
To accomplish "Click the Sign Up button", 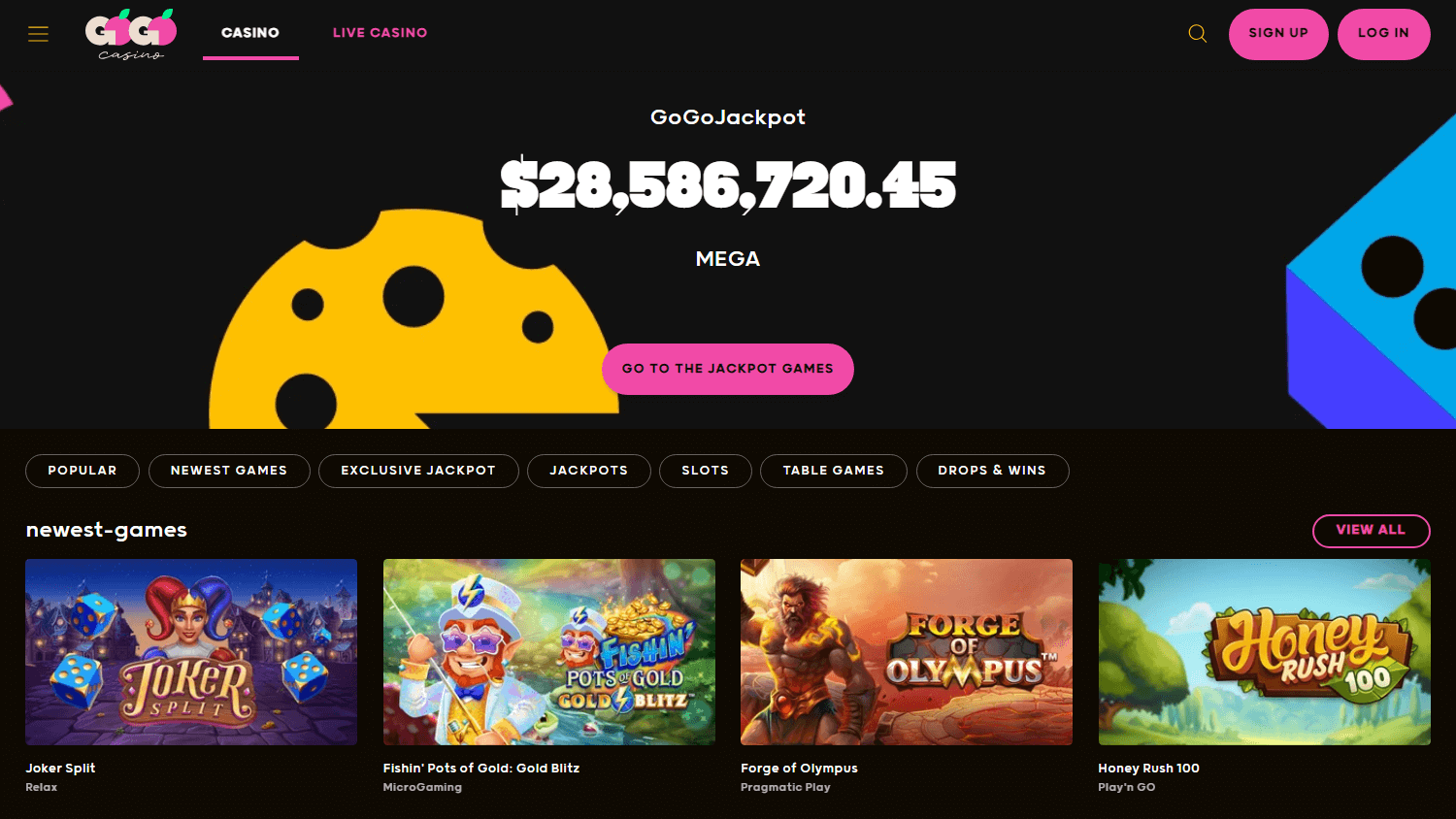I will click(x=1278, y=34).
